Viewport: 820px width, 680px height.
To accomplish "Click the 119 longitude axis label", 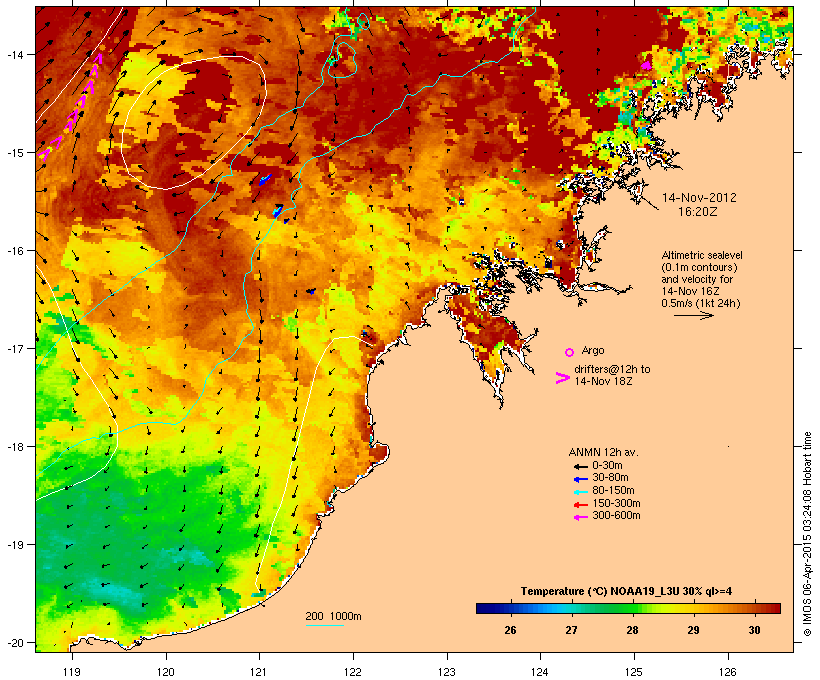I will [72, 672].
